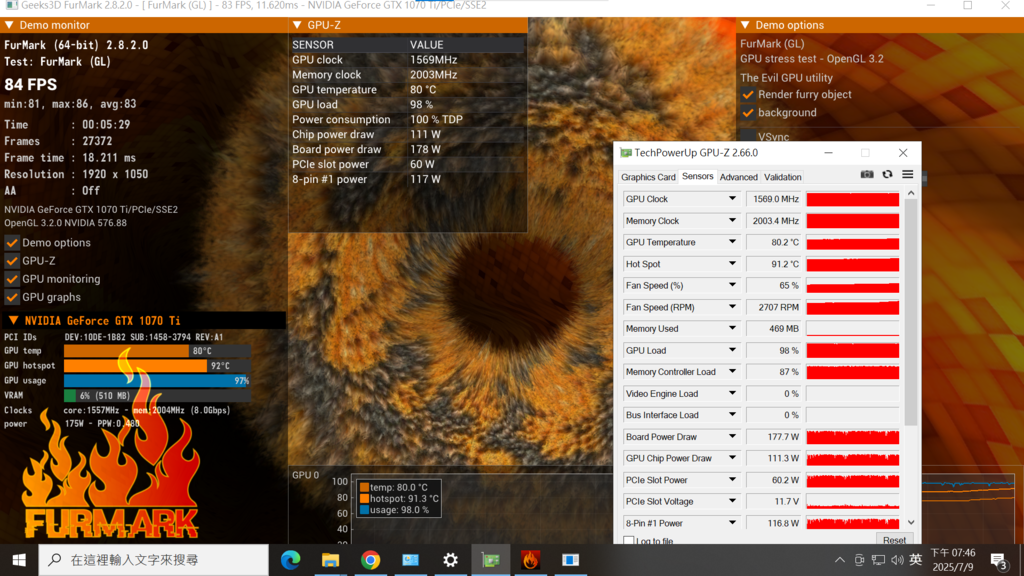Open the GPU-Z hamburger menu icon
The width and height of the screenshot is (1024, 576).
pyautogui.click(x=908, y=174)
